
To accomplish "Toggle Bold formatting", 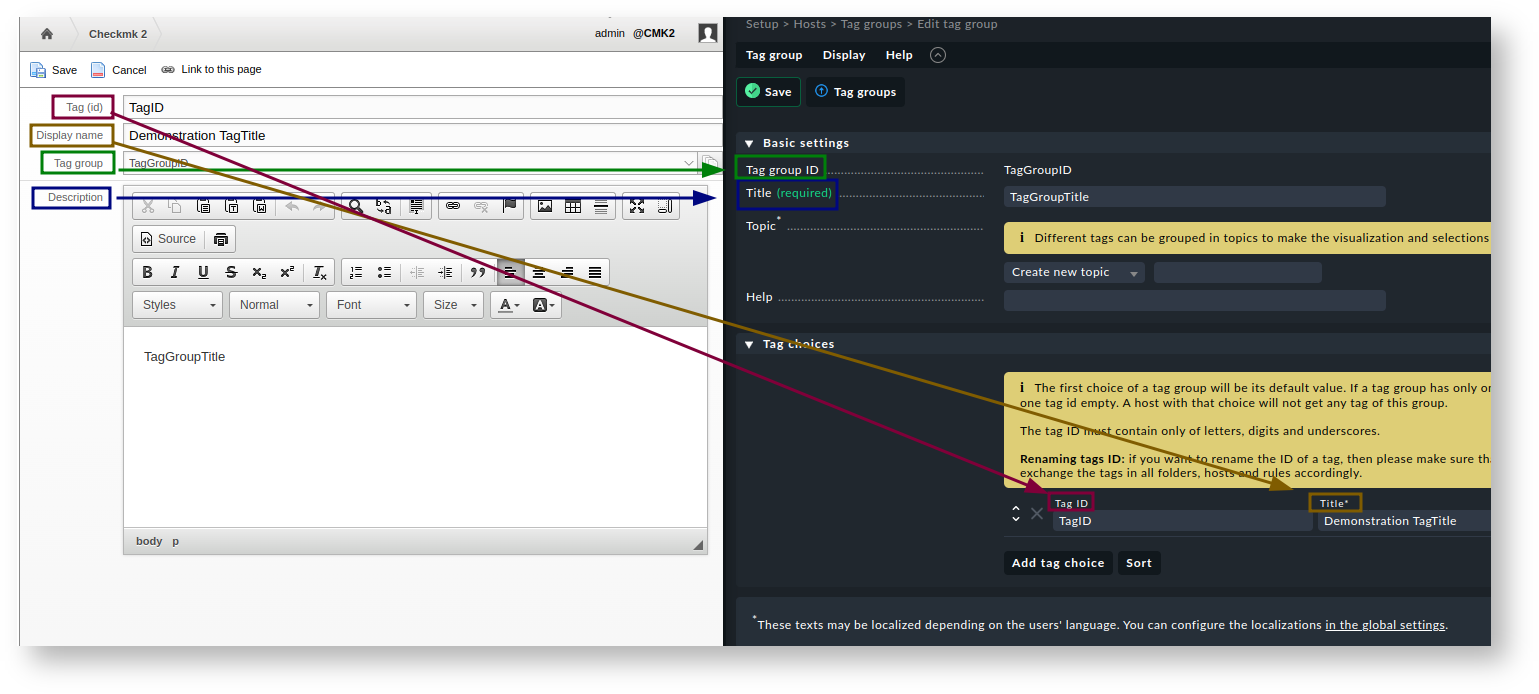I will tap(147, 272).
